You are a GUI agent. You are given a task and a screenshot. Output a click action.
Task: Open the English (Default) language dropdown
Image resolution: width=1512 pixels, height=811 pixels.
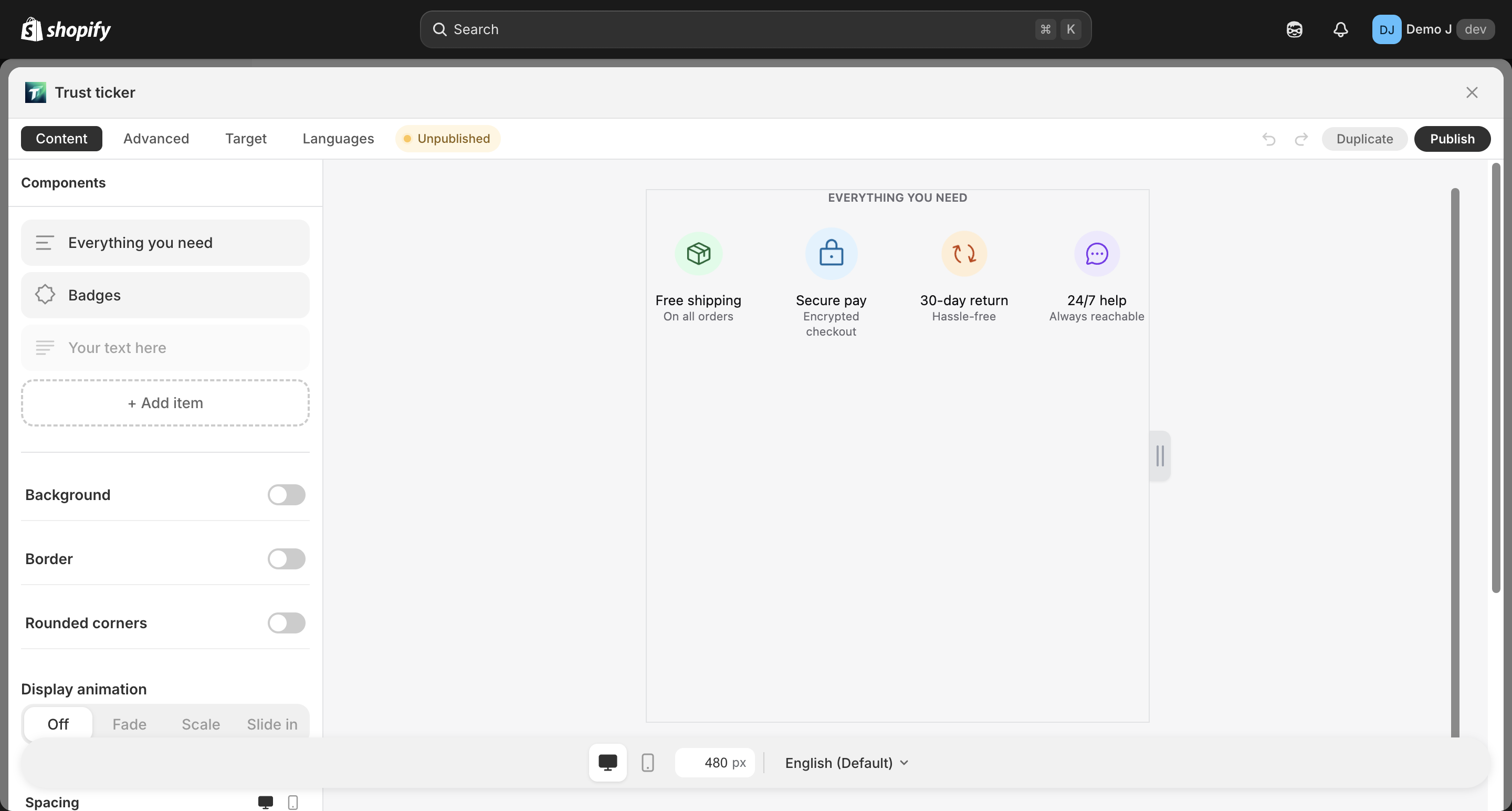846,763
